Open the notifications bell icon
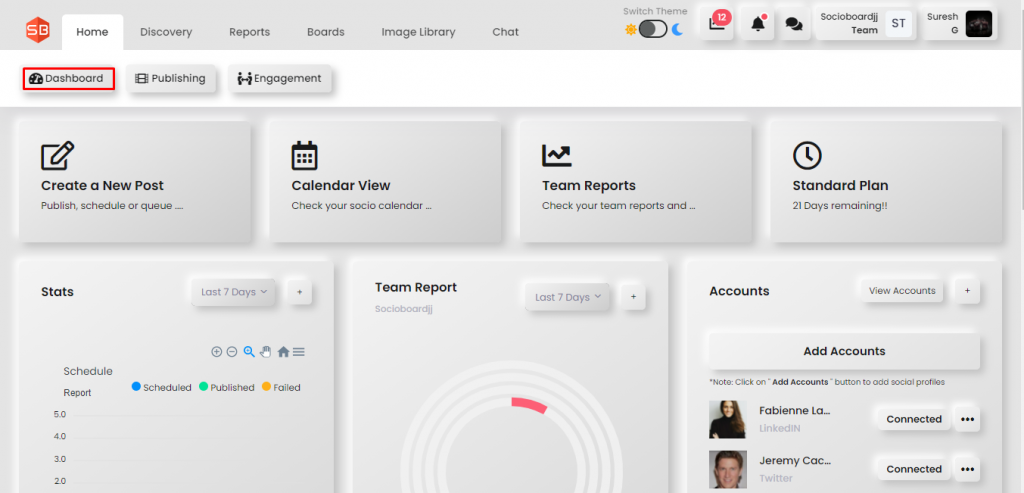Viewport: 1024px width, 493px height. (x=758, y=24)
